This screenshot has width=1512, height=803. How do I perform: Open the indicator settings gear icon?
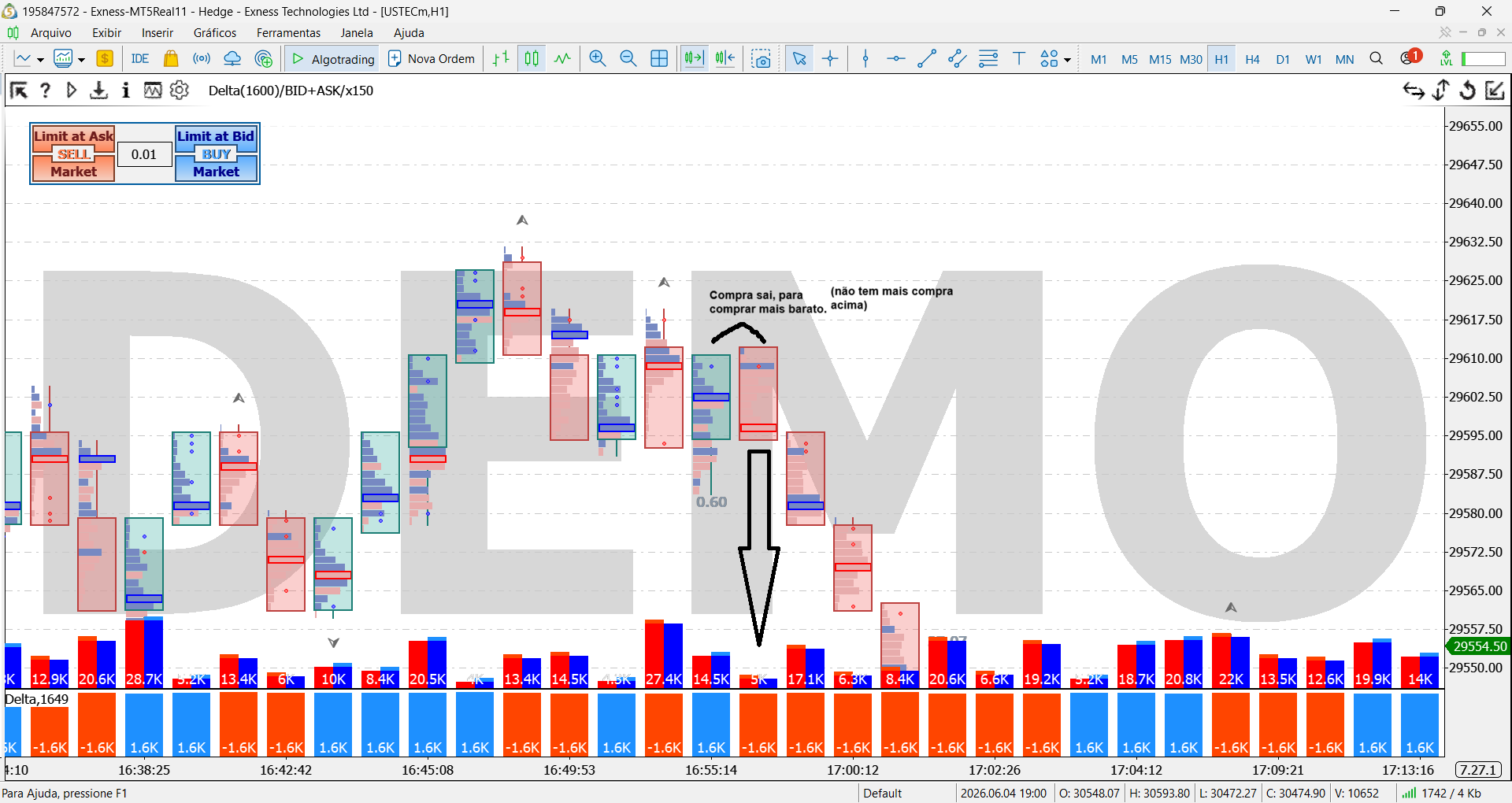tap(180, 91)
